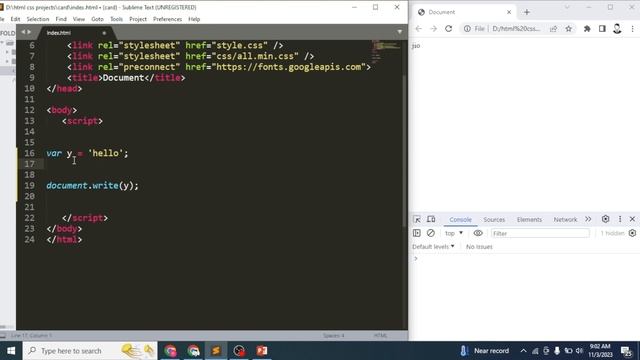Click Chrome forward arrow
The width and height of the screenshot is (640, 360).
(x=433, y=29)
